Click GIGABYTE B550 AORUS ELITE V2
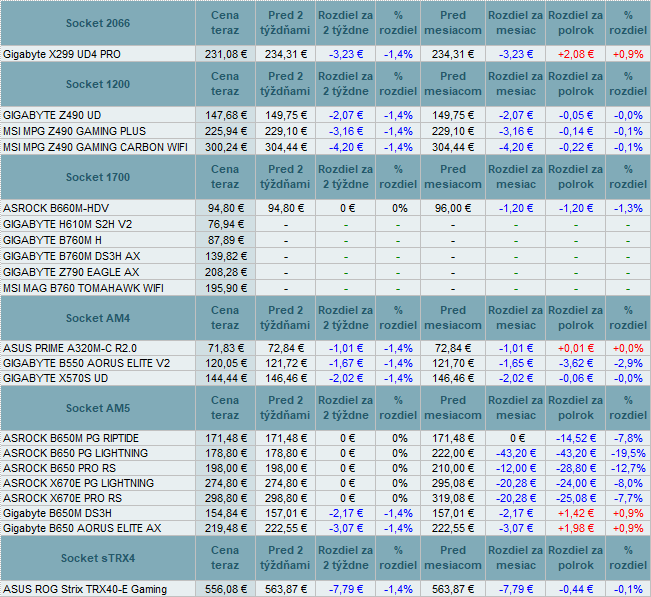The image size is (651, 597). [86, 363]
